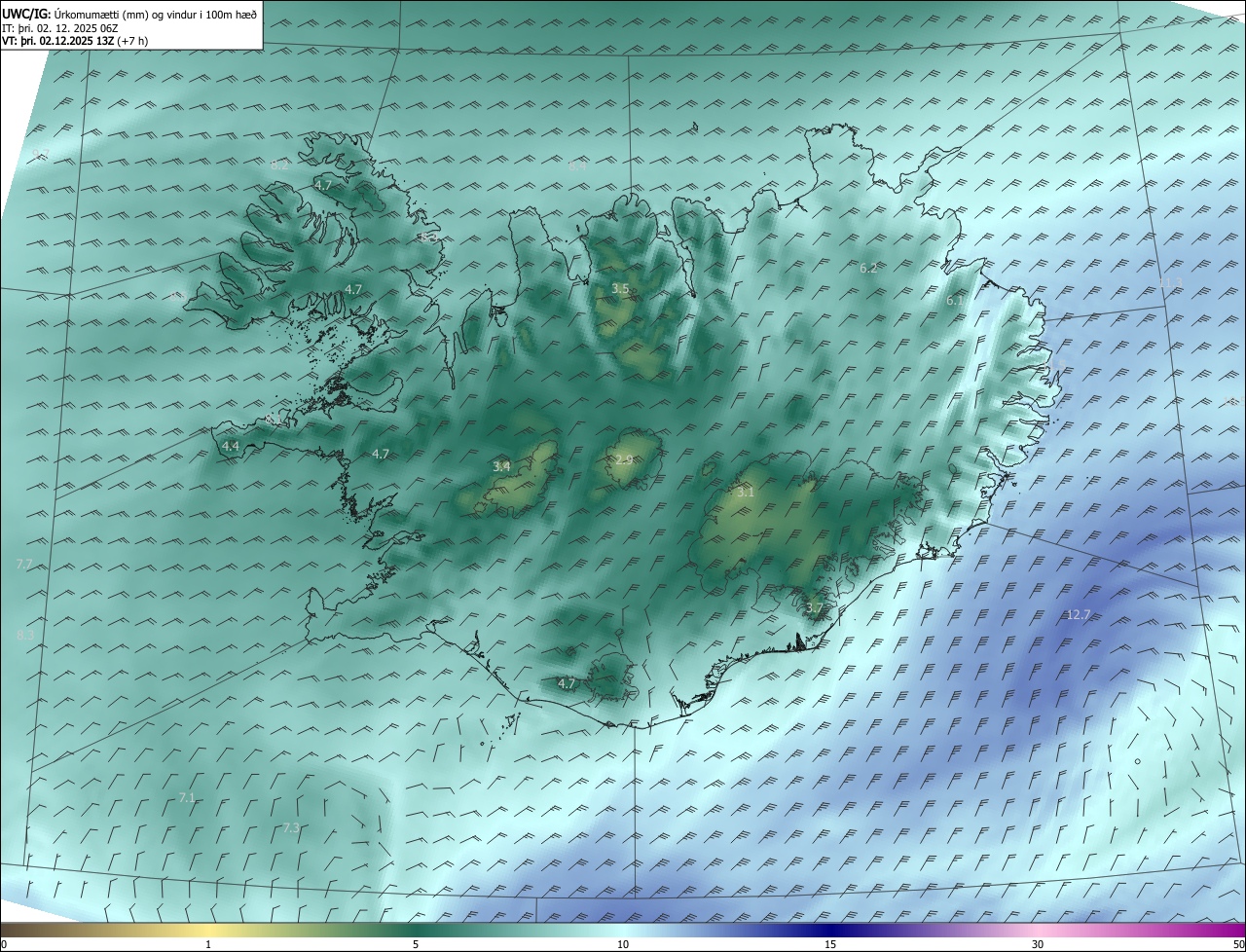Image resolution: width=1246 pixels, height=952 pixels.
Task: Click the "7.3" value label
Action: click(291, 827)
